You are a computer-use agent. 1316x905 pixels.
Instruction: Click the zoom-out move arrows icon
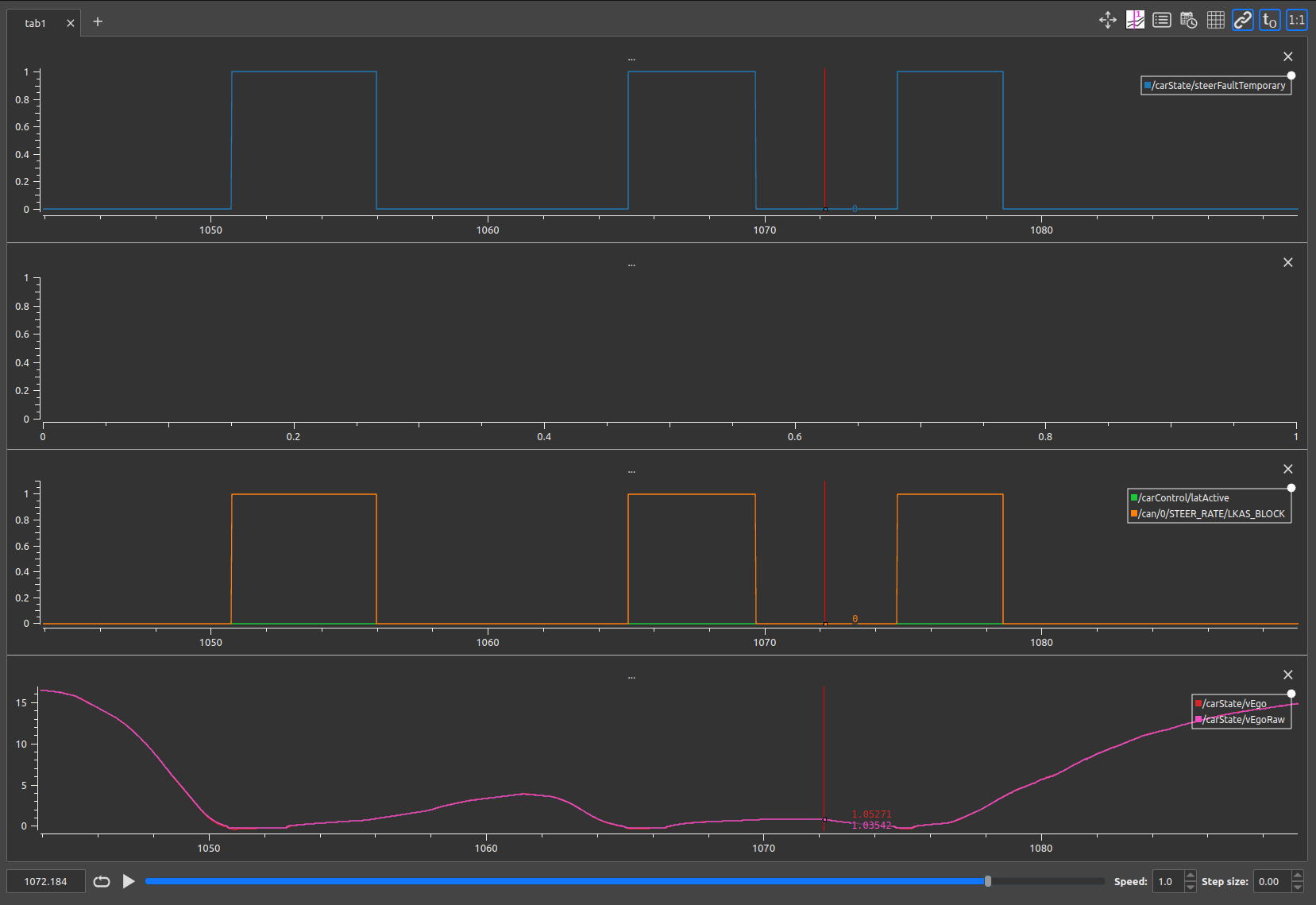coord(1108,21)
